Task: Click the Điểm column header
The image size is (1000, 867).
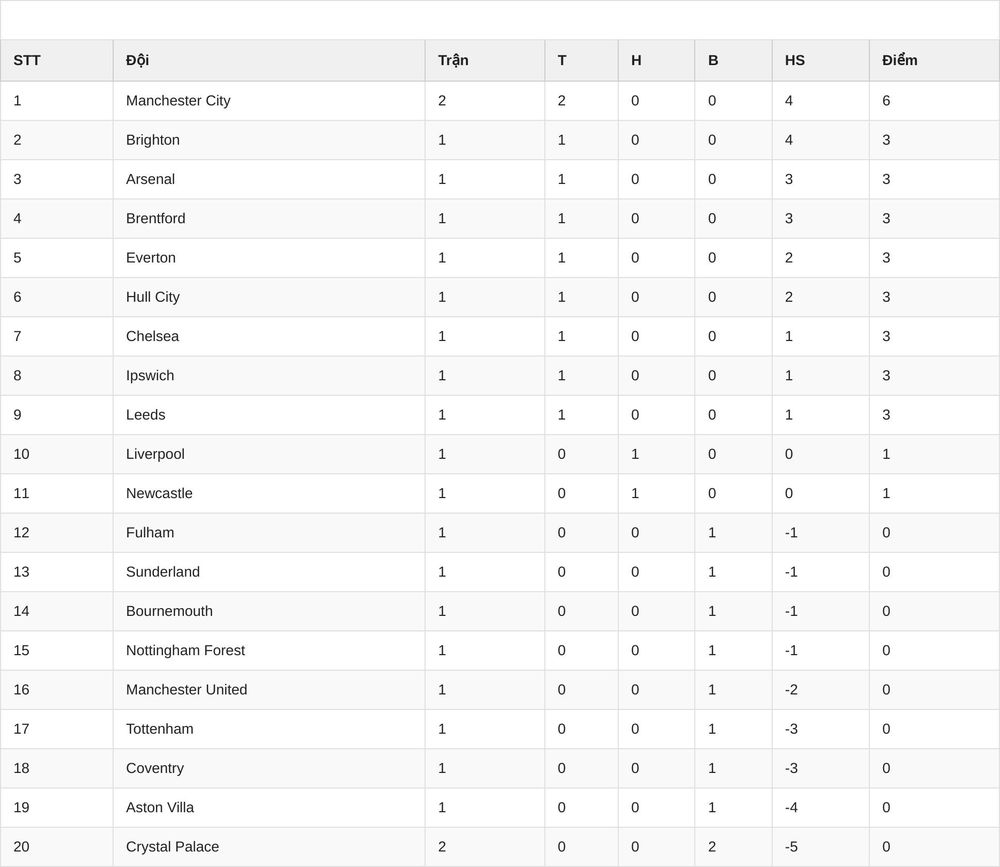Action: click(x=899, y=60)
